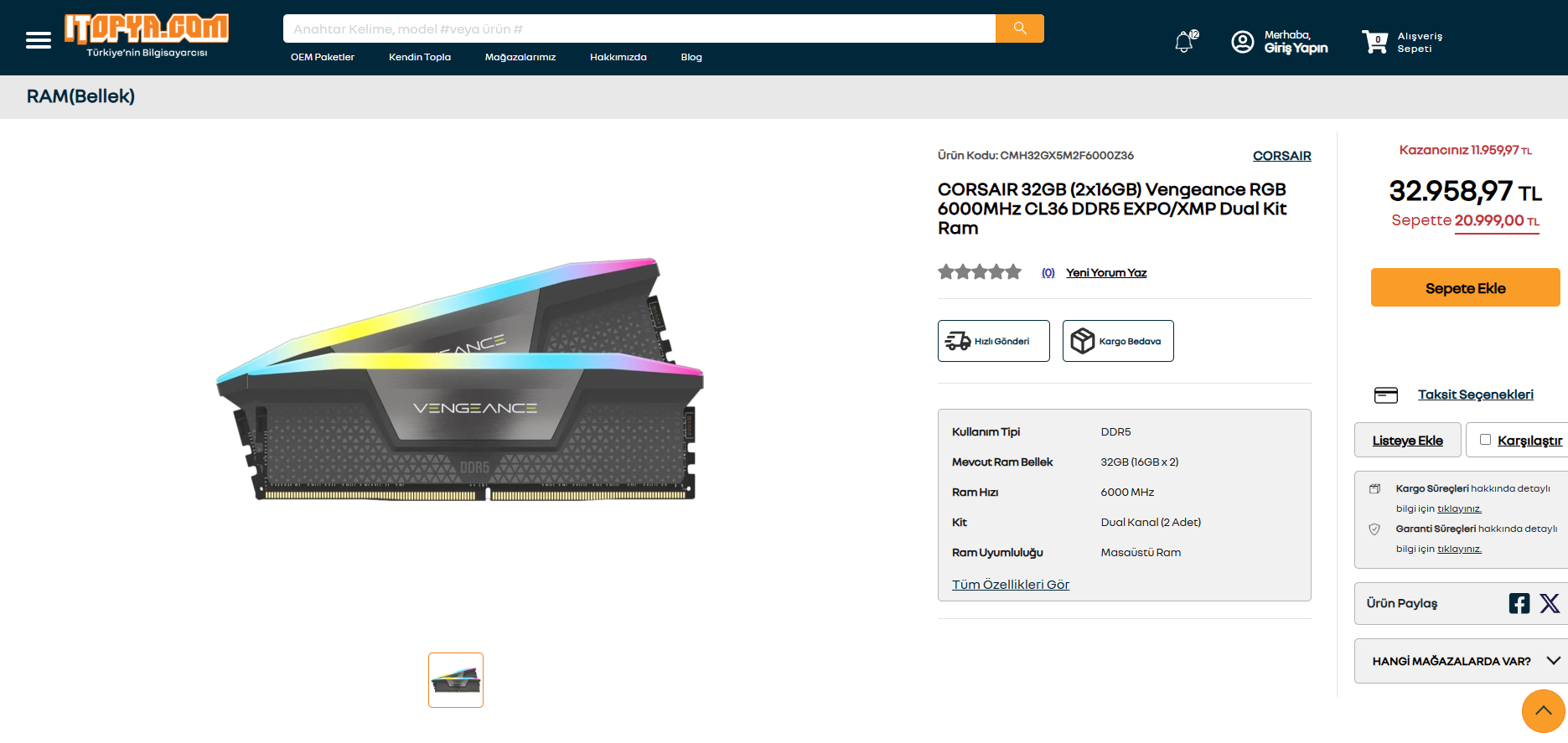1568x743 pixels.
Task: Click the Masaüstü Ram spec value
Action: (x=1141, y=553)
